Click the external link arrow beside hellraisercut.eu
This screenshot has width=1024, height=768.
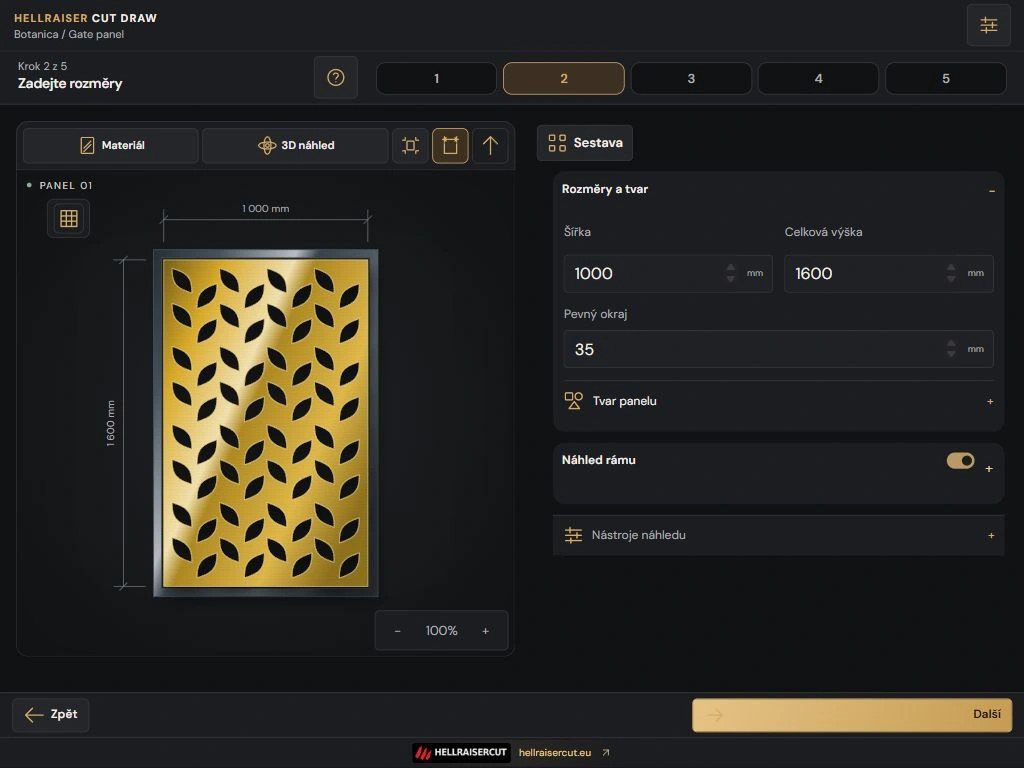(606, 752)
